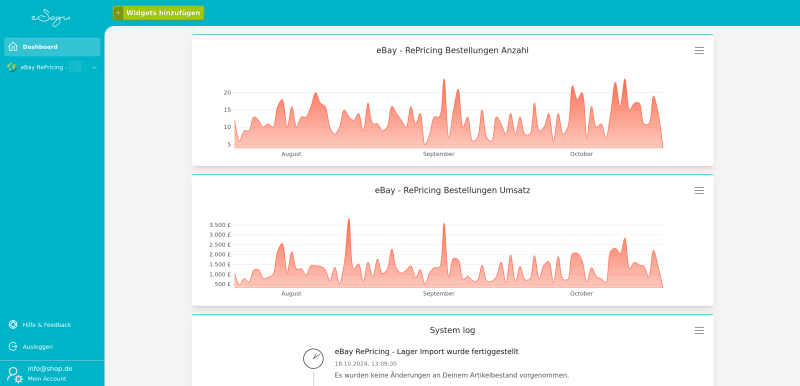The height and width of the screenshot is (386, 800).
Task: Click the account user gear icon
Action: click(x=14, y=374)
